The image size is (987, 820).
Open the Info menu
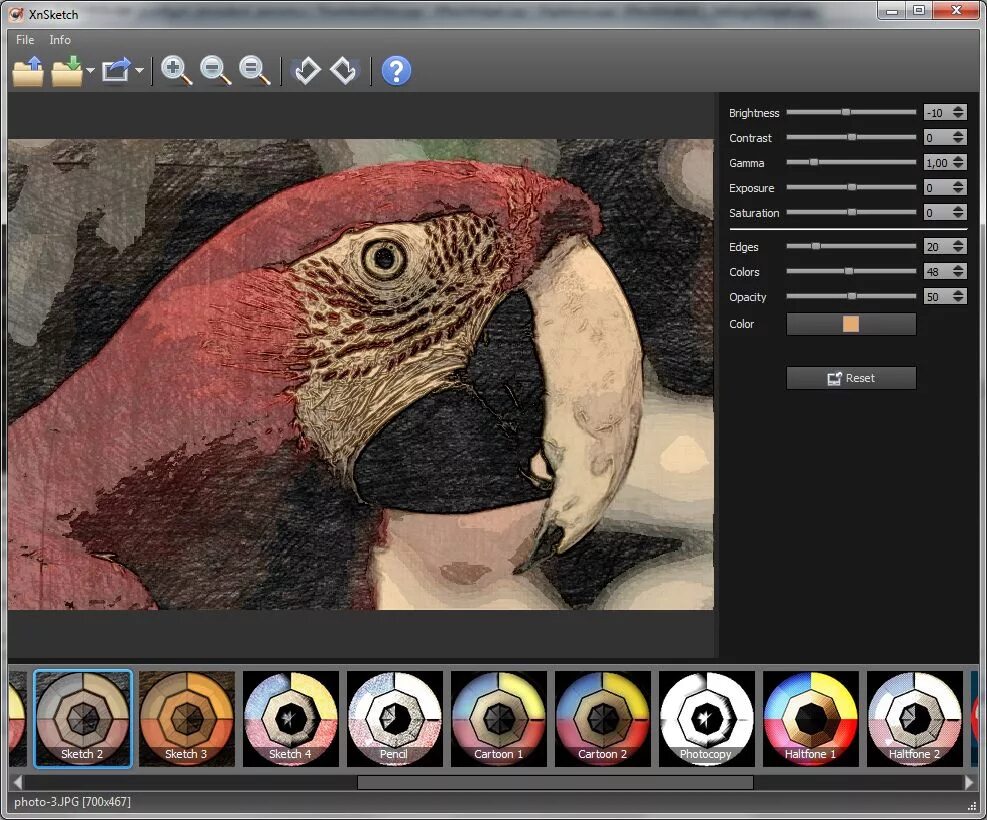click(x=60, y=40)
